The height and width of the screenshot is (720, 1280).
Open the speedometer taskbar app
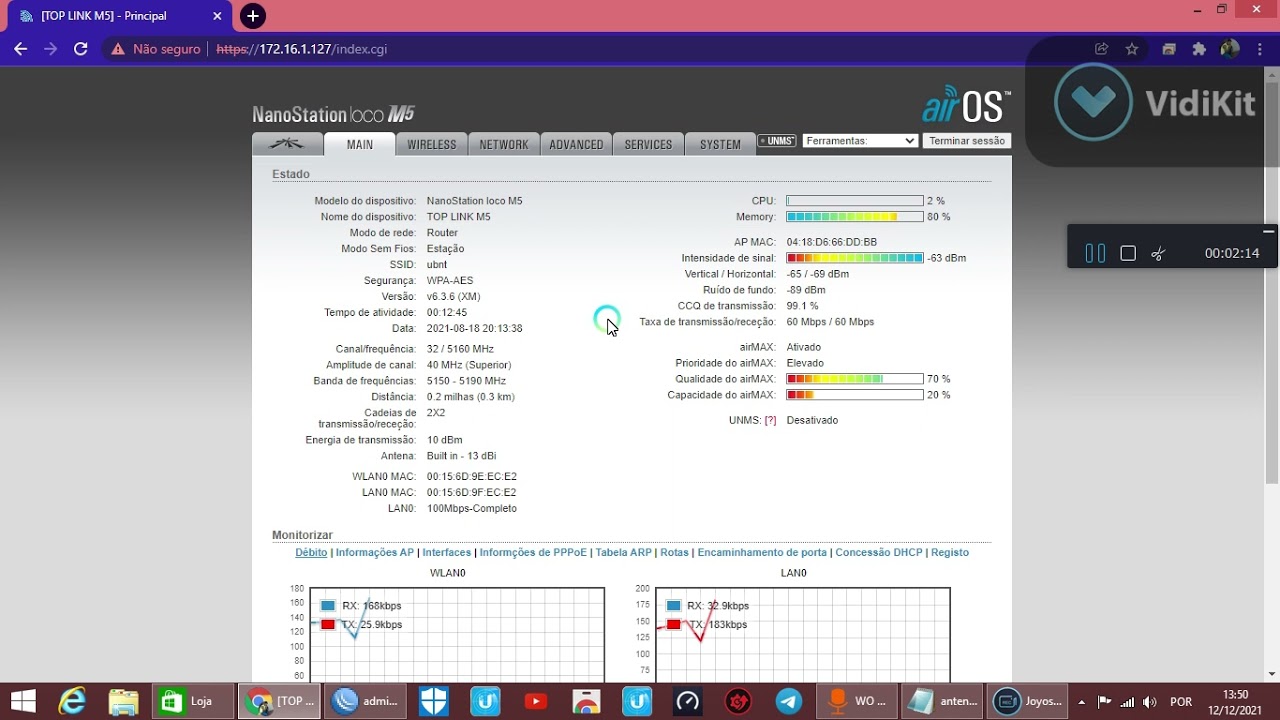[687, 701]
